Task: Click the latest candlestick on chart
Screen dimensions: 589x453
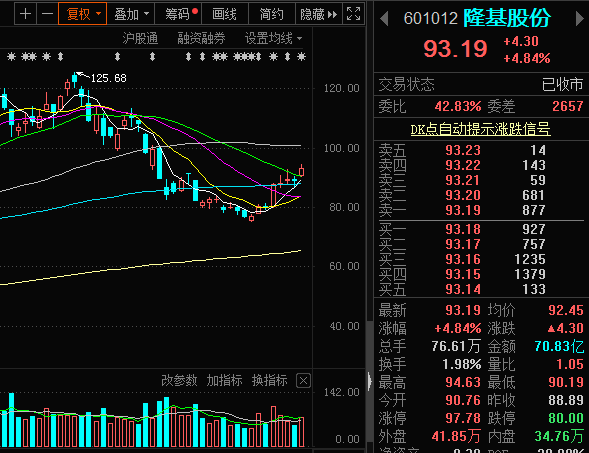Action: pyautogui.click(x=301, y=171)
